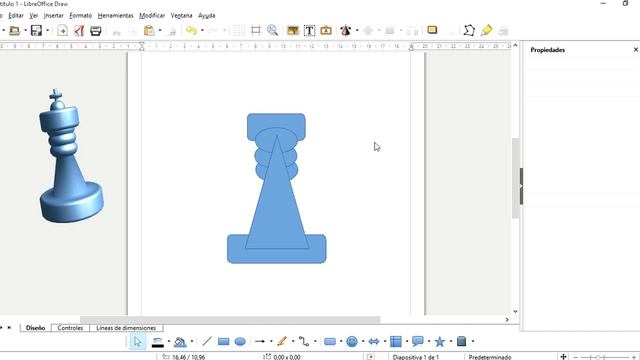This screenshot has height=360, width=640.
Task: Export directly as PDF
Action: 79,31
